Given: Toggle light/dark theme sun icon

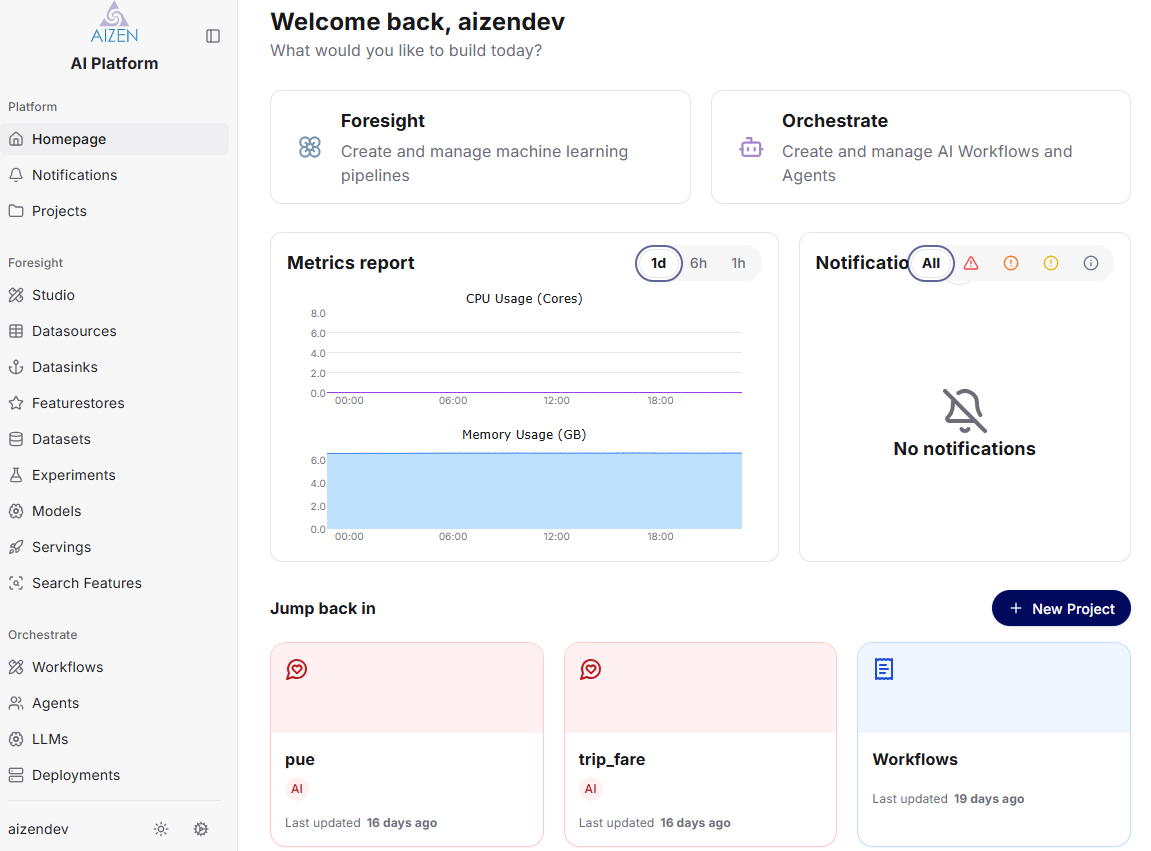Looking at the screenshot, I should [161, 829].
